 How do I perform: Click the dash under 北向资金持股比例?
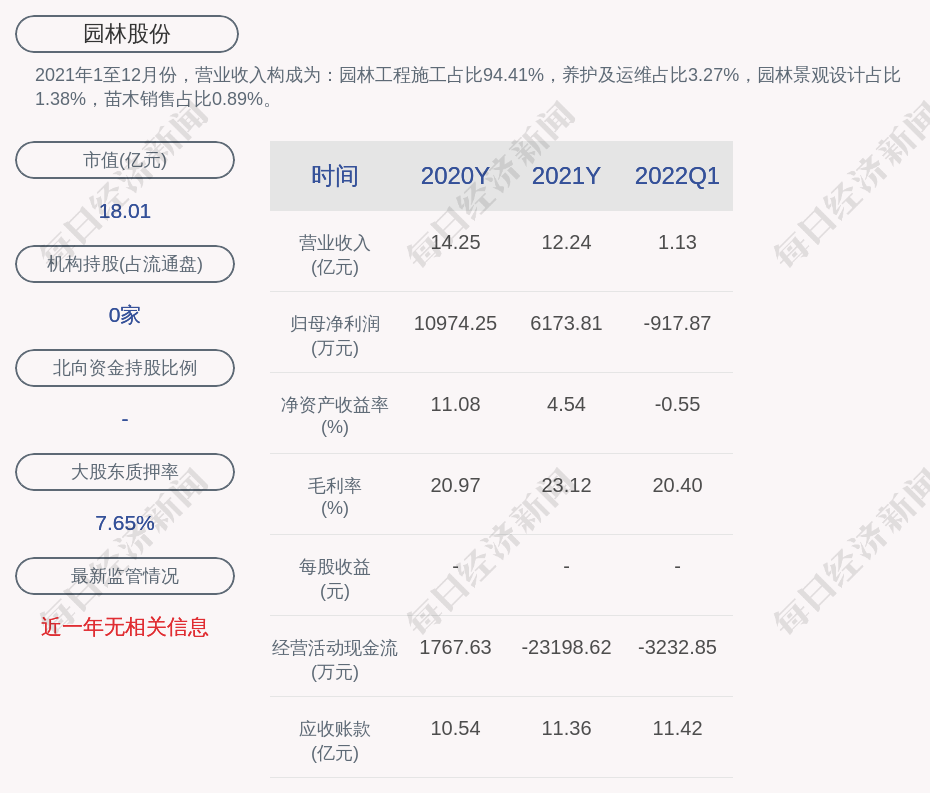coord(125,419)
